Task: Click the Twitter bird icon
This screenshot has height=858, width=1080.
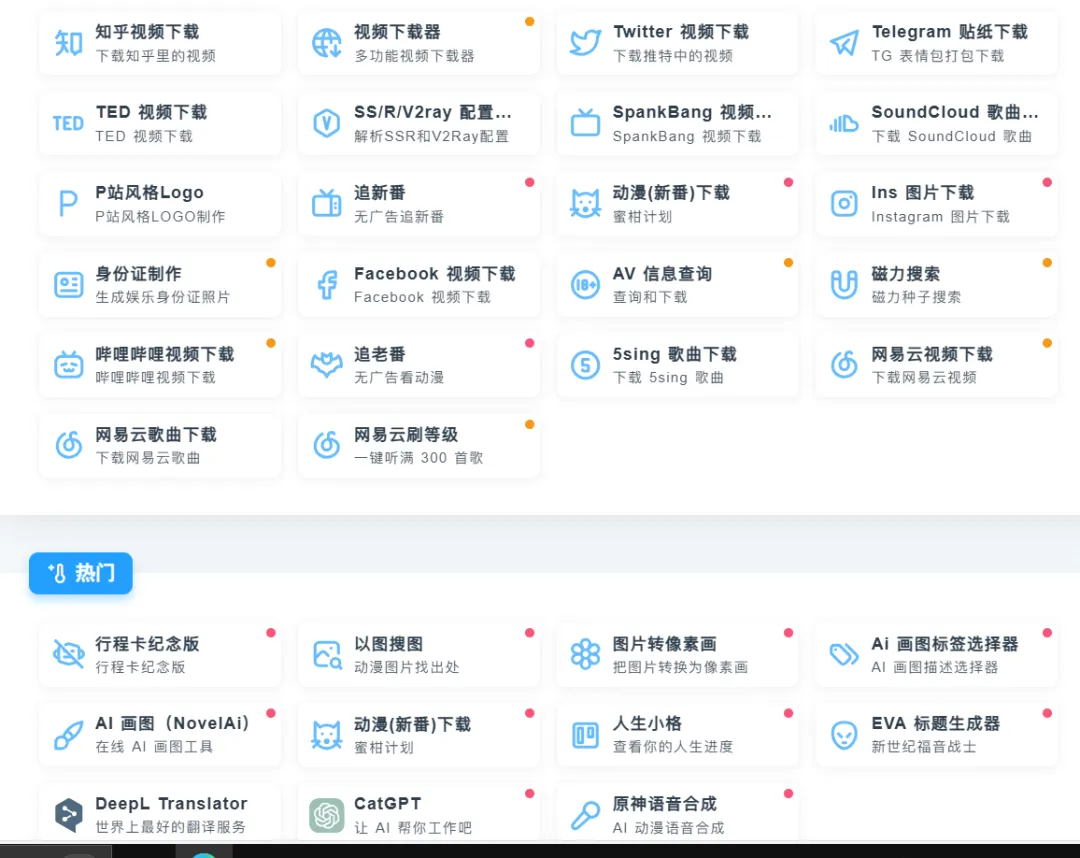Action: 585,43
